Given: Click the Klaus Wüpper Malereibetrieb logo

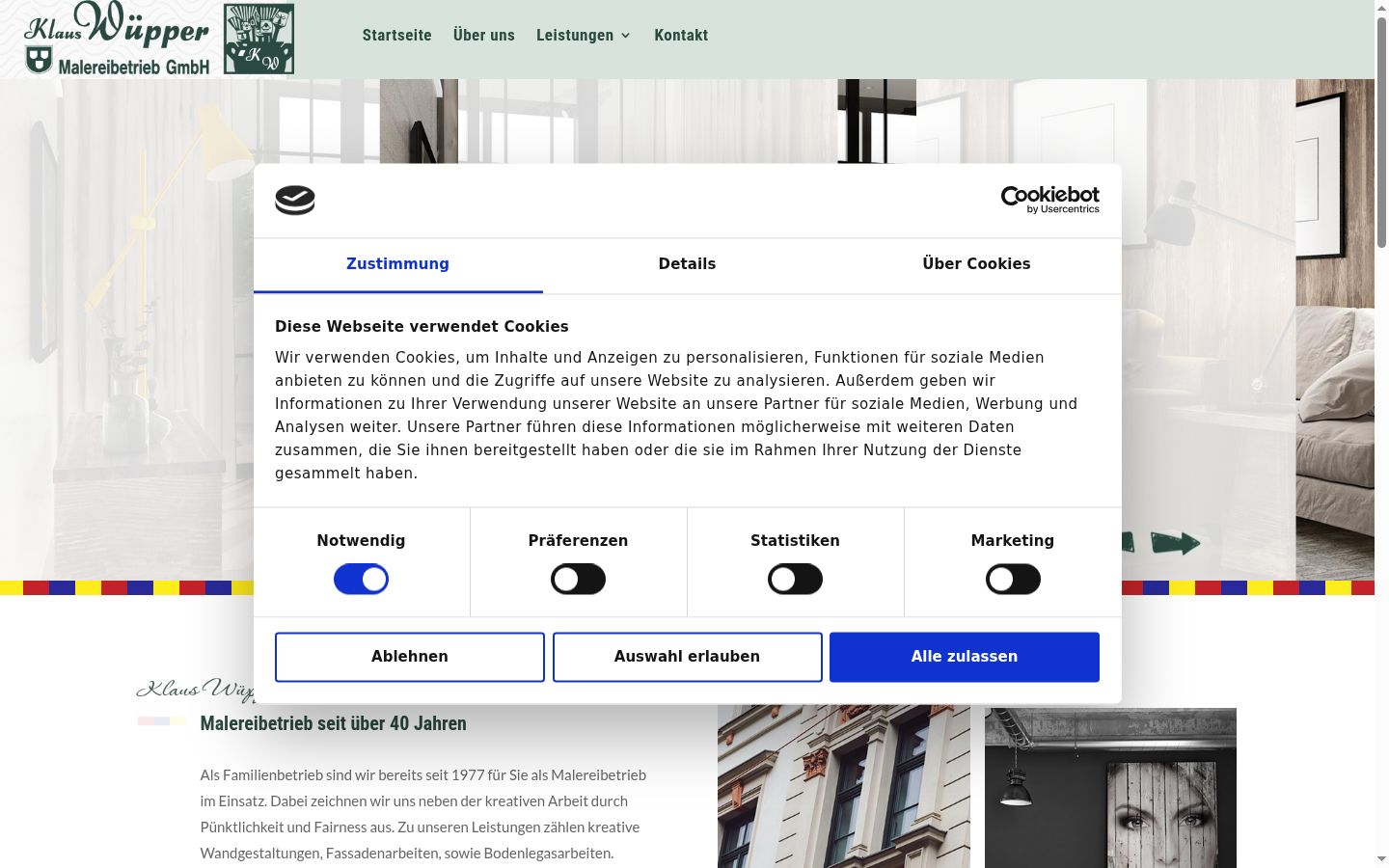Looking at the screenshot, I should [x=159, y=39].
